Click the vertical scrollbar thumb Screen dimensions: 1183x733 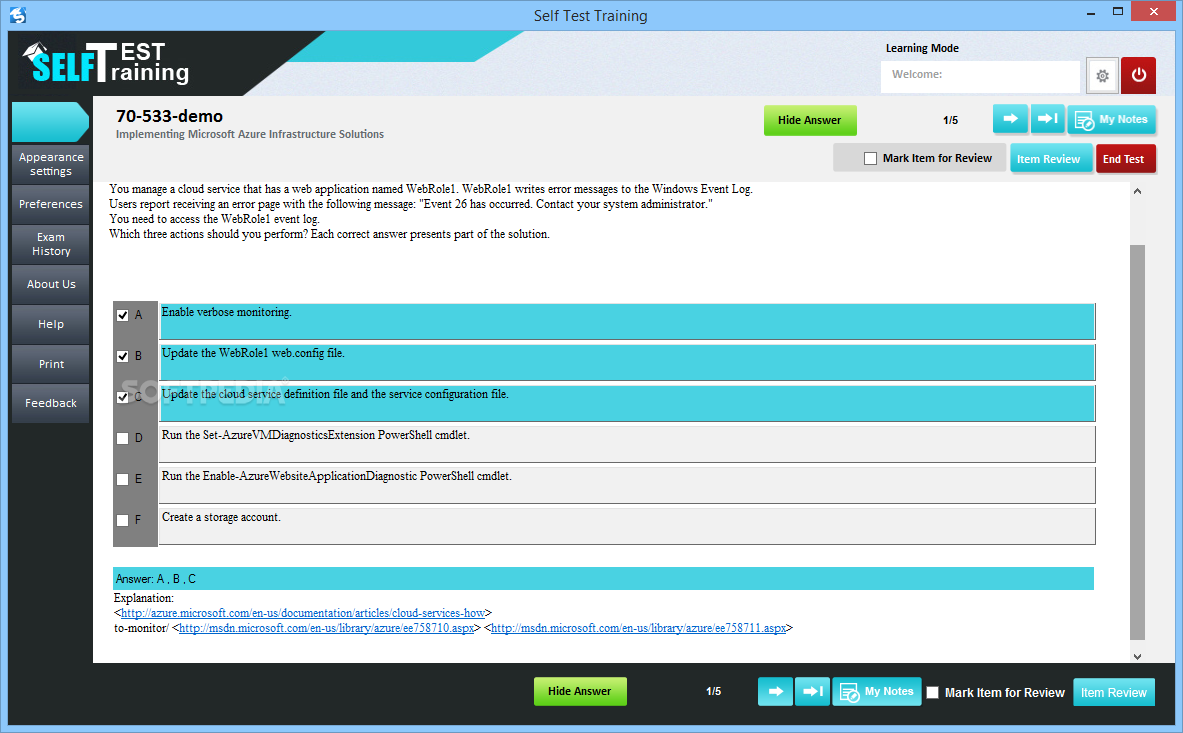tap(1137, 442)
